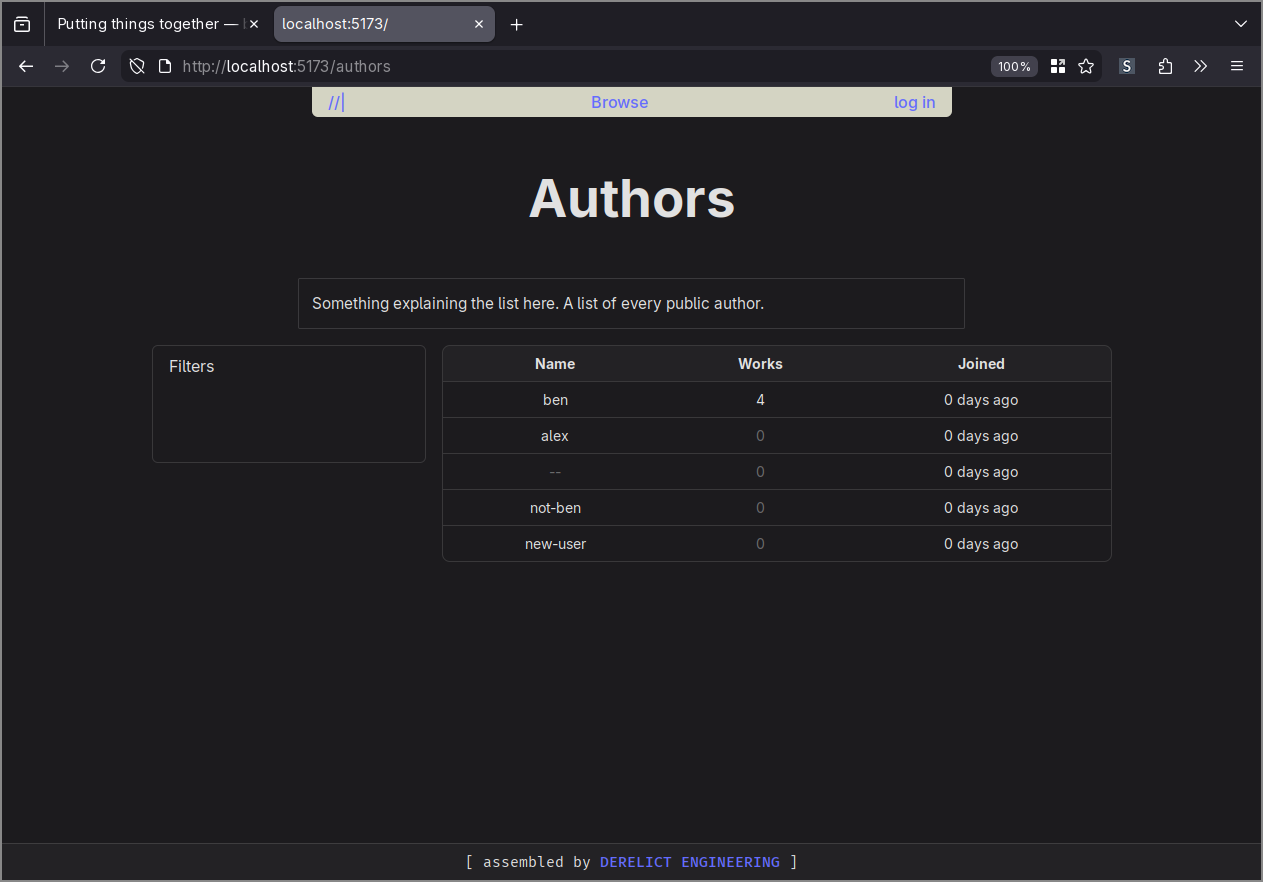Open the 100% zoom level indicator
Viewport: 1263px width, 882px height.
click(x=1014, y=66)
